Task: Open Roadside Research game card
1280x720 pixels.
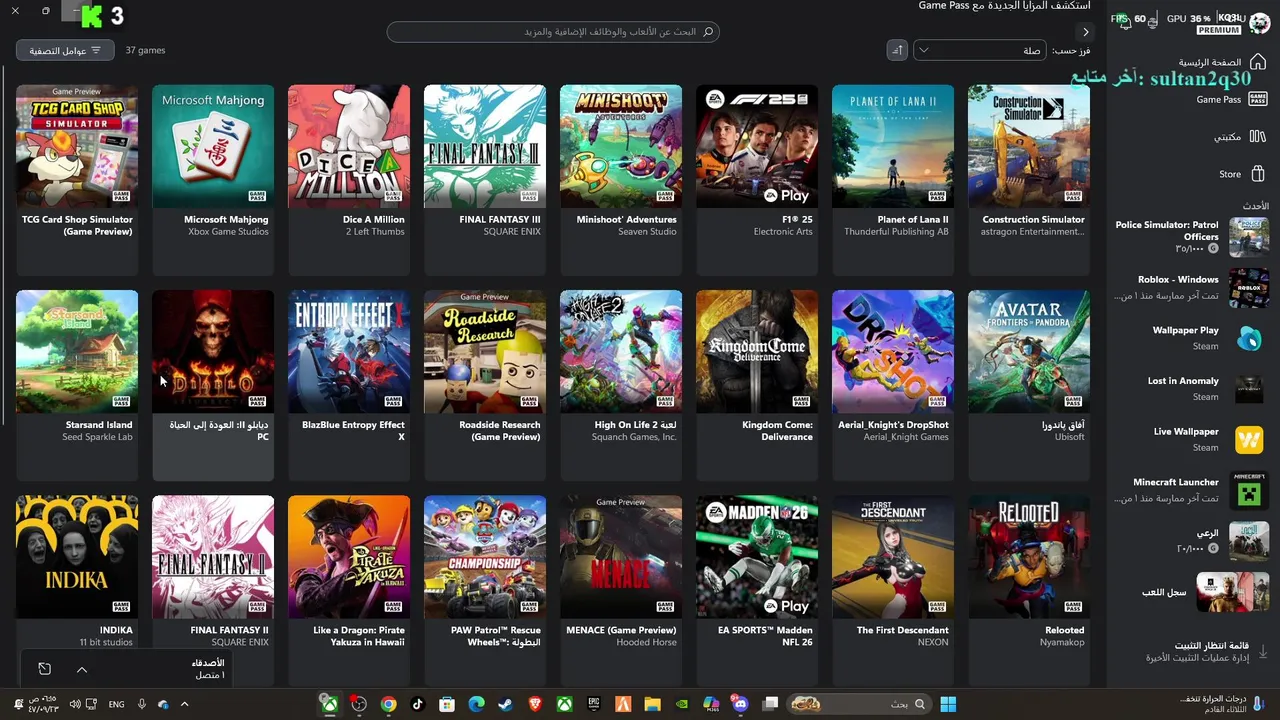Action: 485,384
